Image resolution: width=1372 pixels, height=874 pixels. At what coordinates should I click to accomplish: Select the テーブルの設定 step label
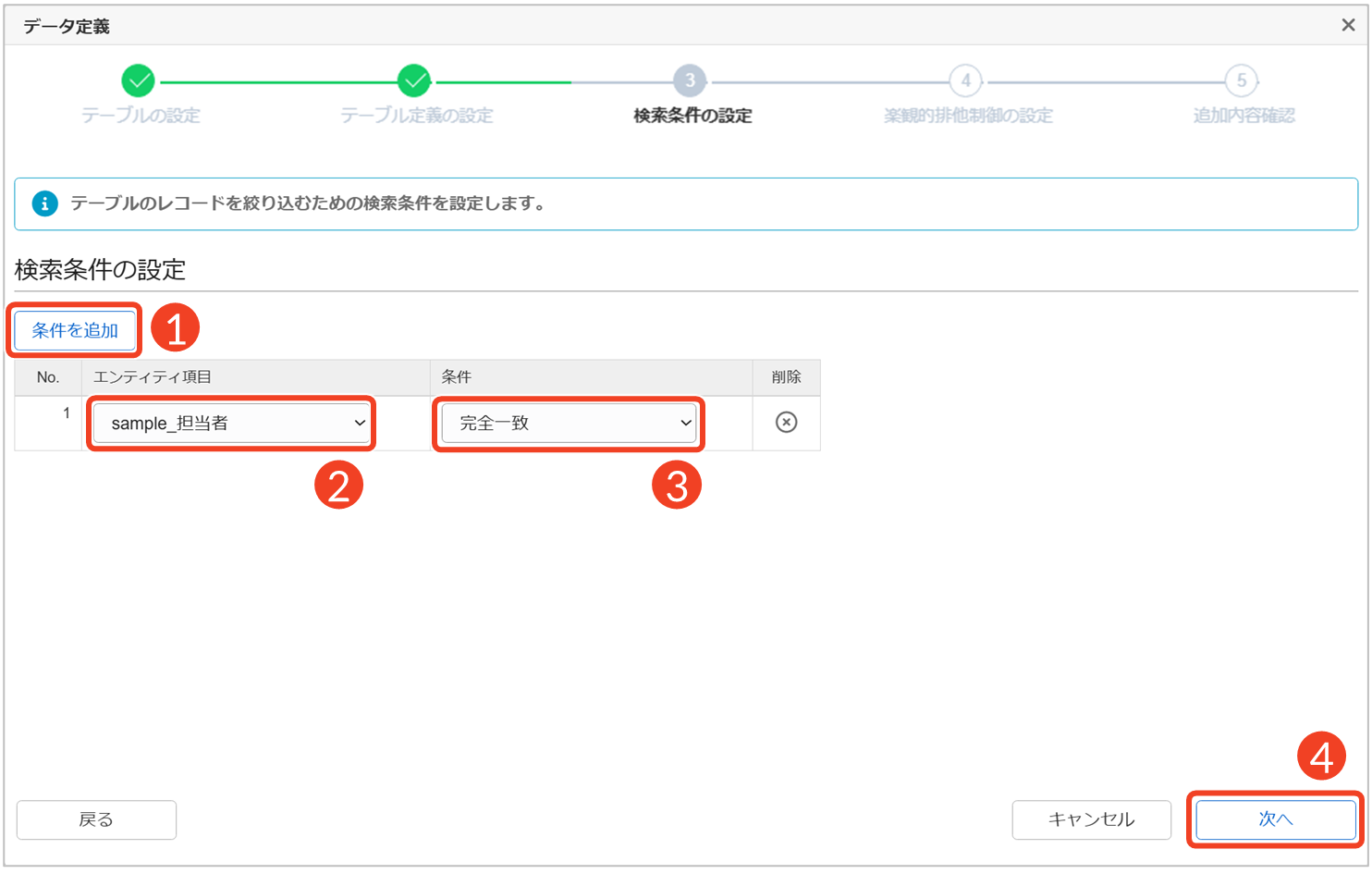[141, 116]
